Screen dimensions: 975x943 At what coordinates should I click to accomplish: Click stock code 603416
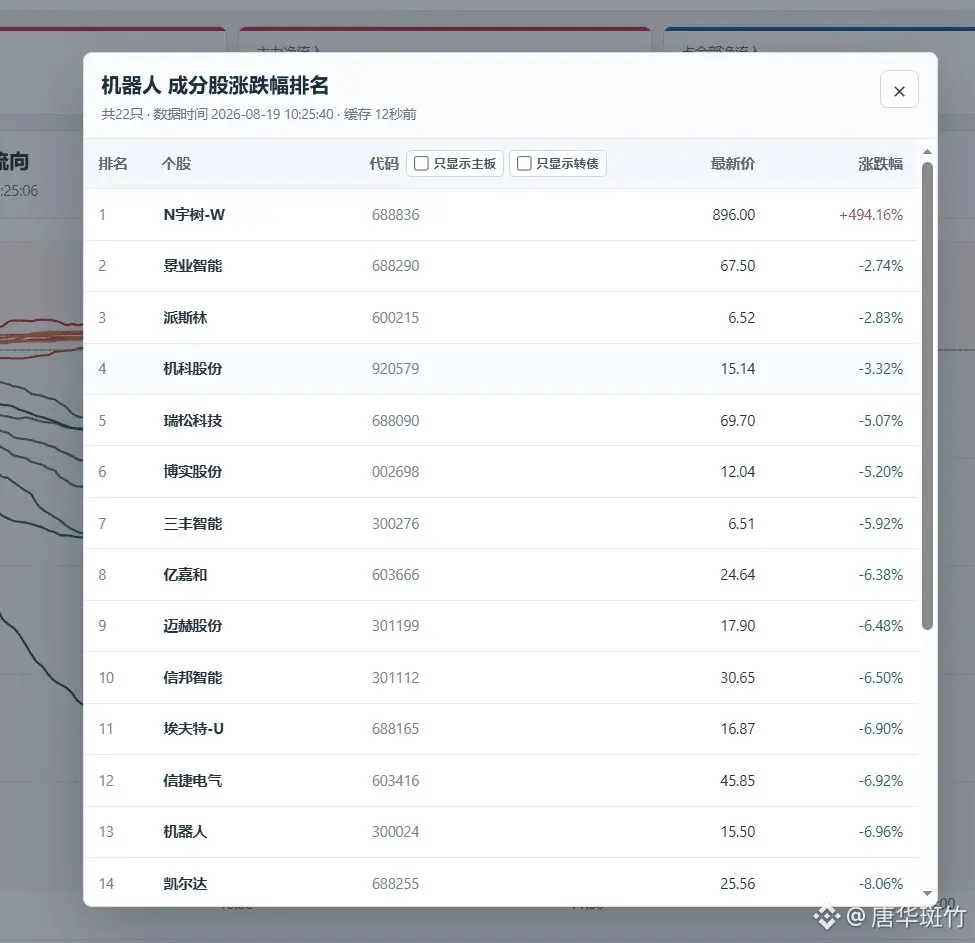pyautogui.click(x=395, y=781)
